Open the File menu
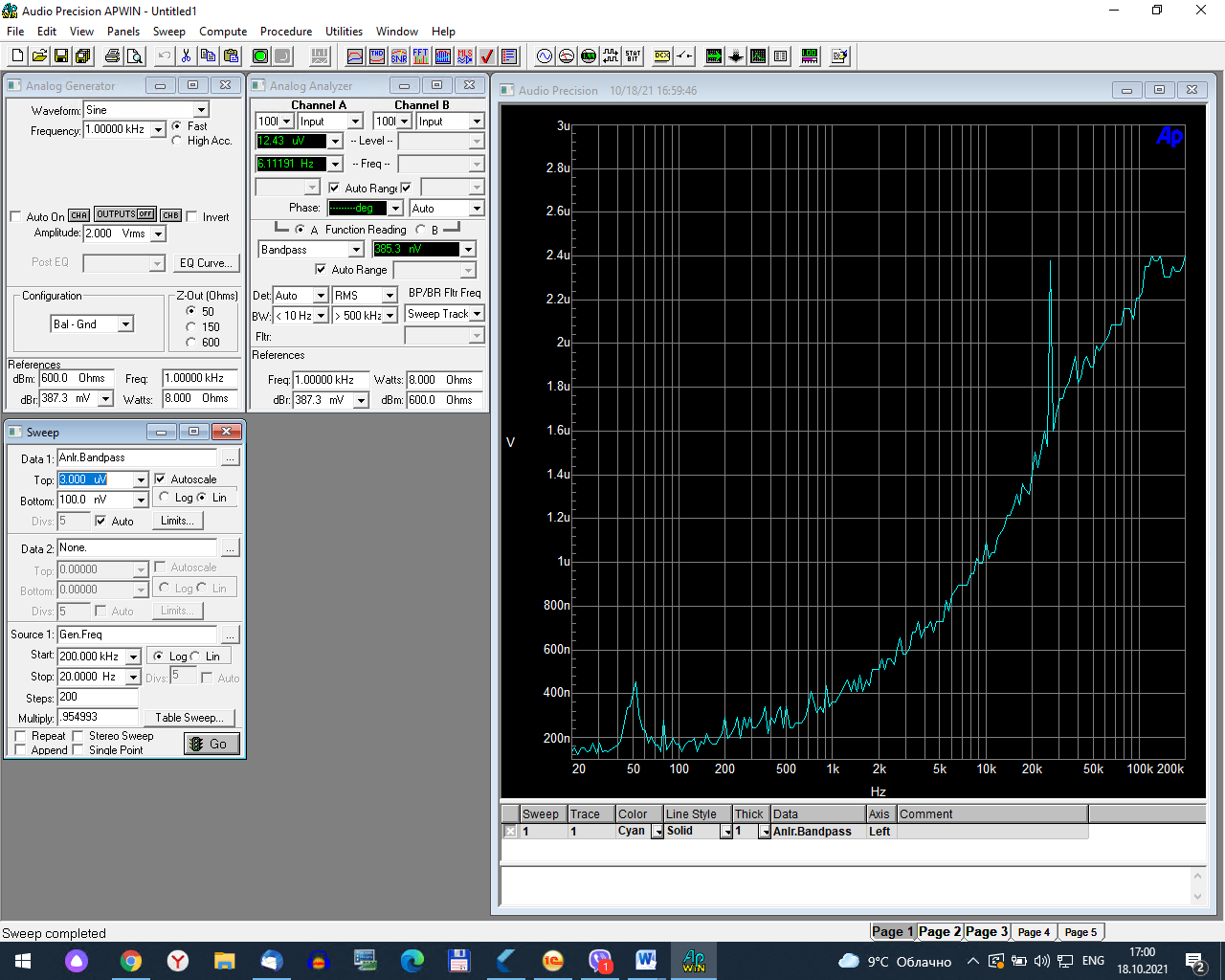This screenshot has width=1225, height=980. pyautogui.click(x=15, y=32)
